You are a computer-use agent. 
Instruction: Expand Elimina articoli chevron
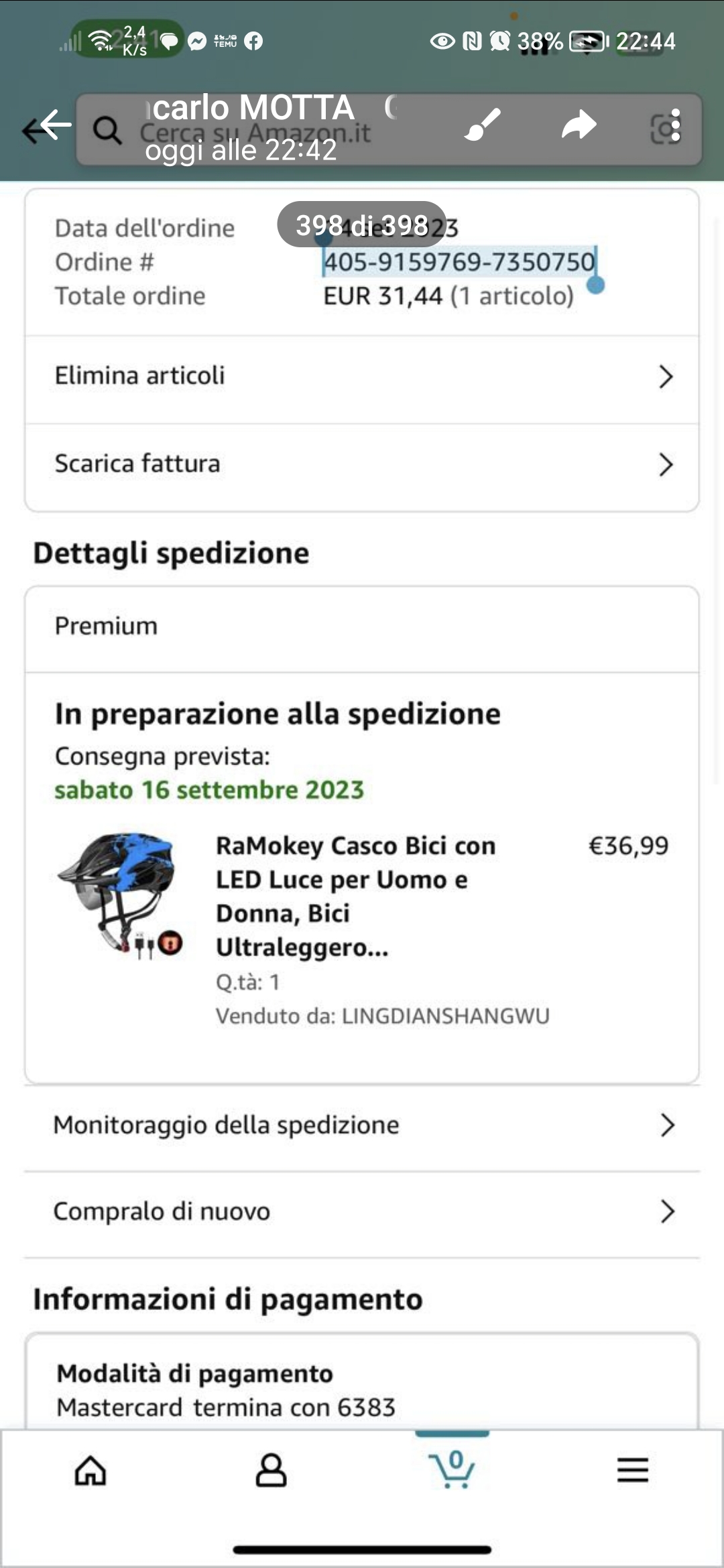tap(665, 377)
